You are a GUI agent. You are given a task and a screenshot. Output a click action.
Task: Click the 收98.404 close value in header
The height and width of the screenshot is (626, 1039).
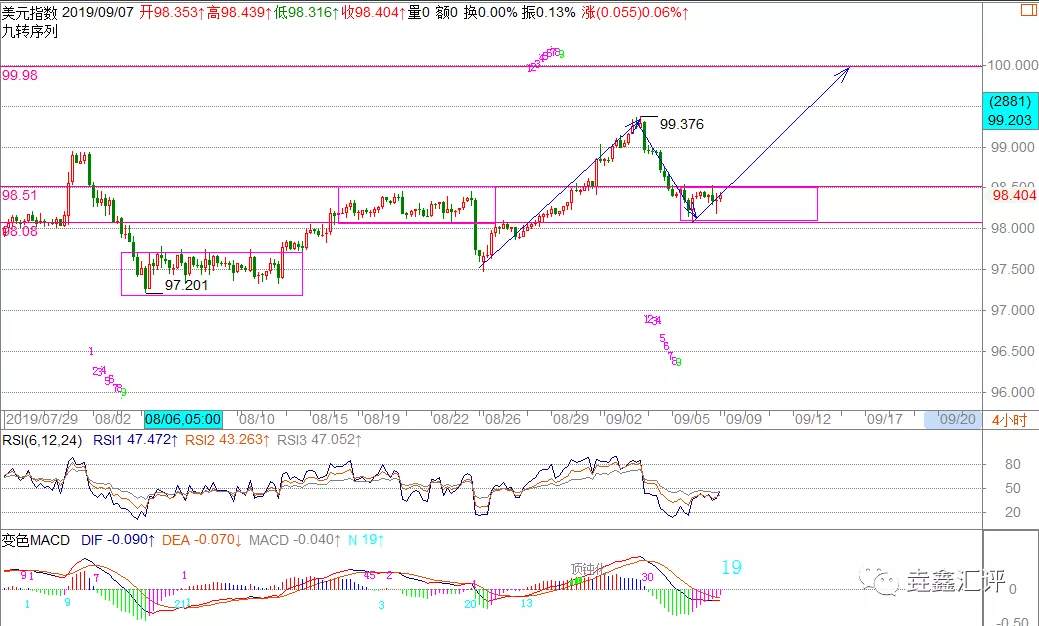tap(374, 12)
